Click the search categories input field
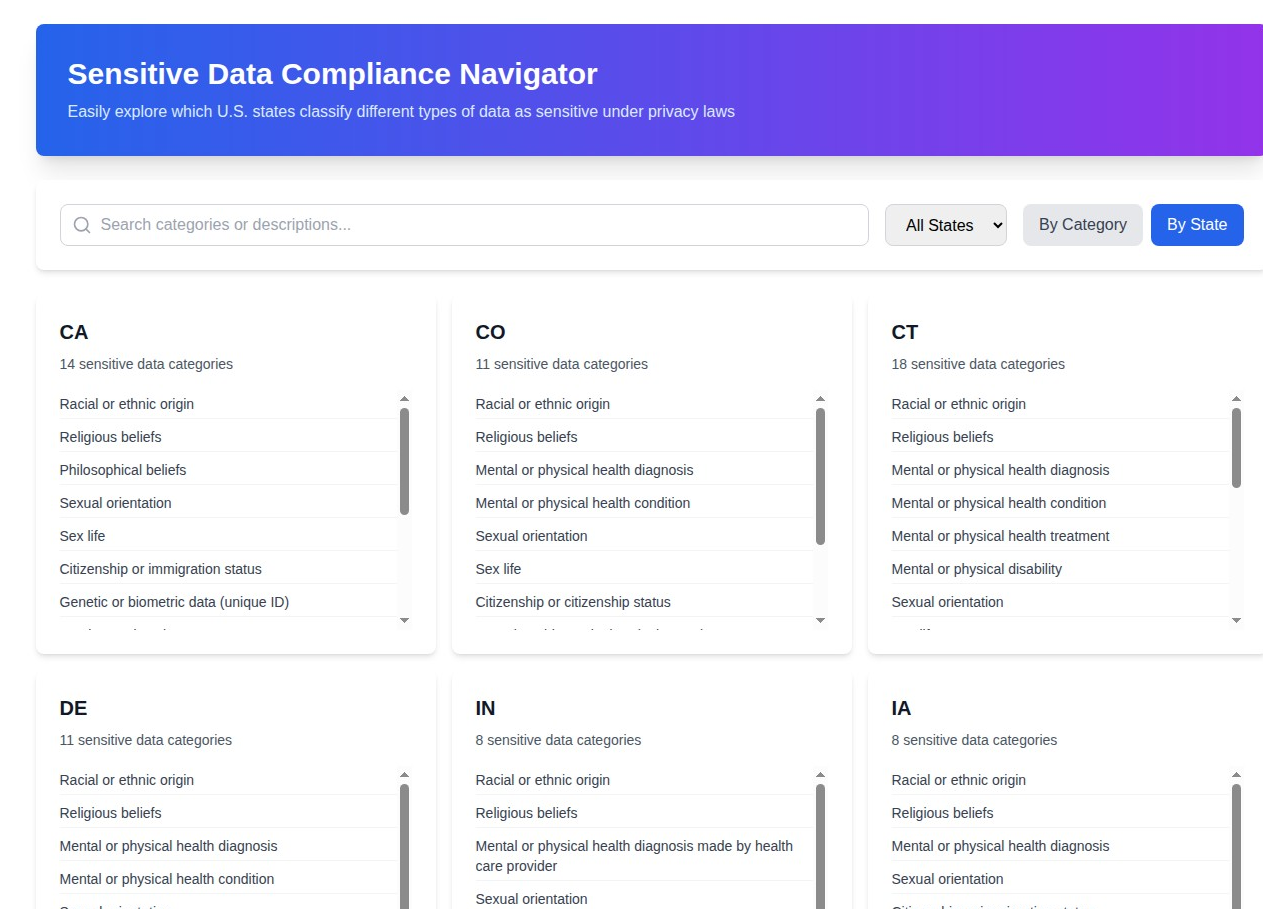 pyautogui.click(x=464, y=225)
